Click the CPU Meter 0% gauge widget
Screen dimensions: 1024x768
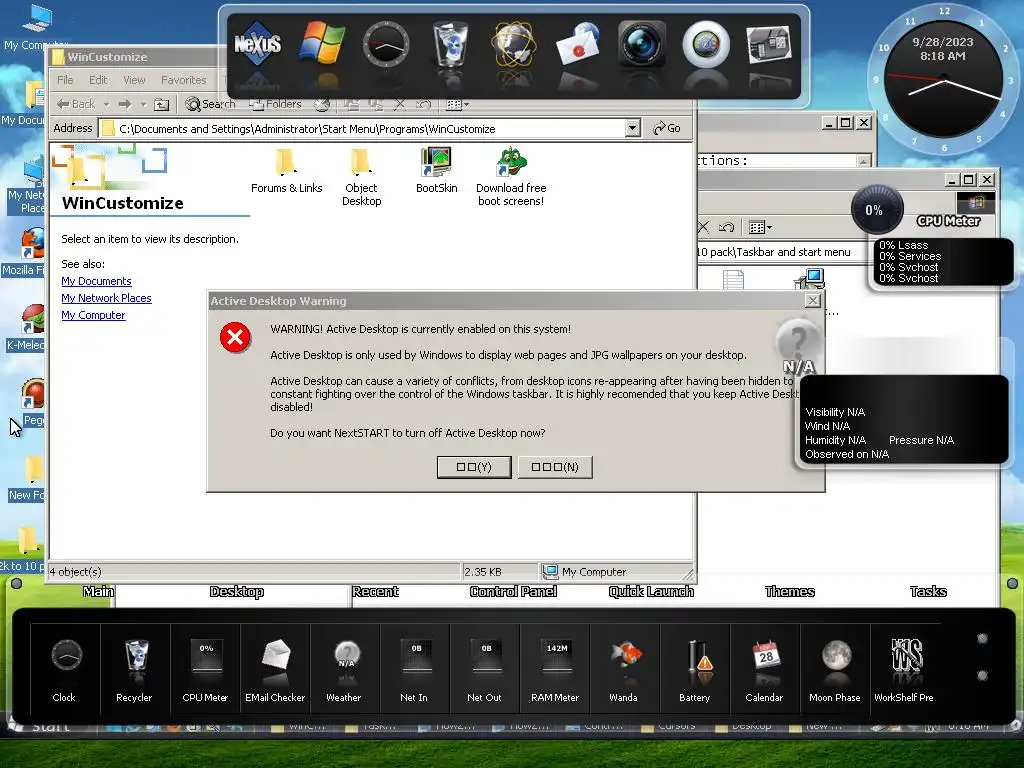click(876, 210)
